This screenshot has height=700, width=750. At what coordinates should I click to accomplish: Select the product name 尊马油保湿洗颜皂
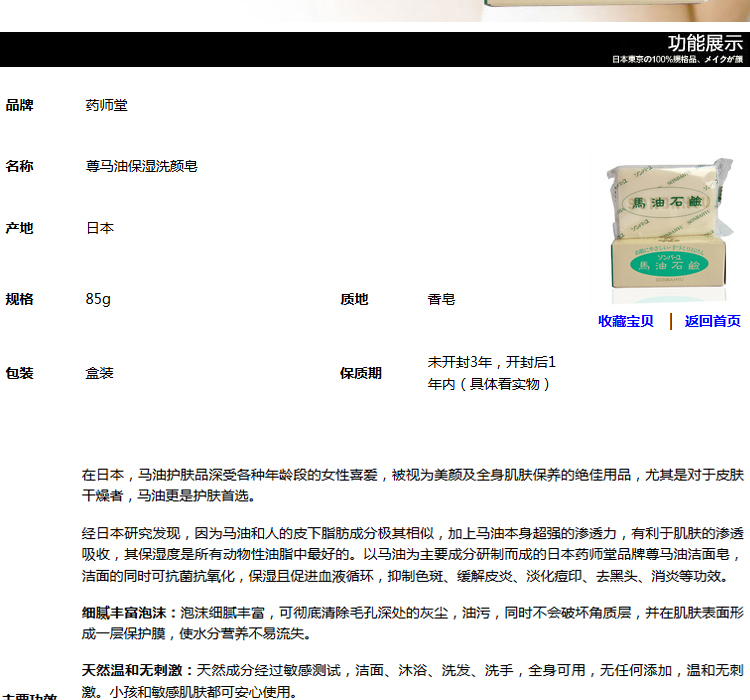click(142, 167)
